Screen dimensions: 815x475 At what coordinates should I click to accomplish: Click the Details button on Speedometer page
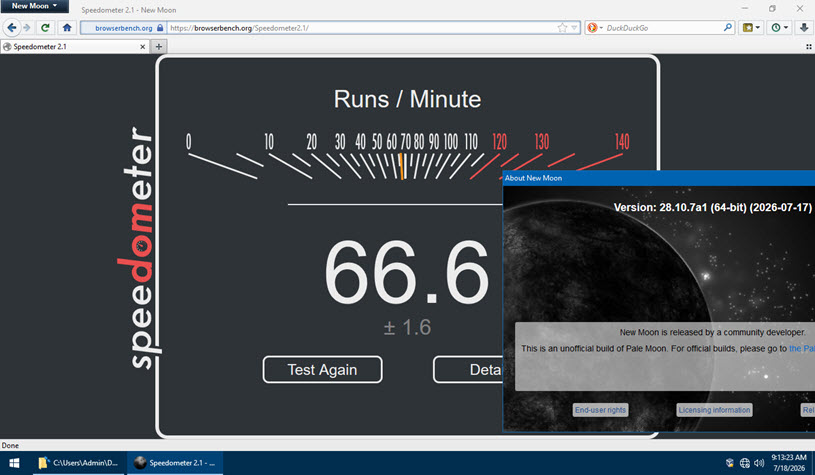pos(468,370)
